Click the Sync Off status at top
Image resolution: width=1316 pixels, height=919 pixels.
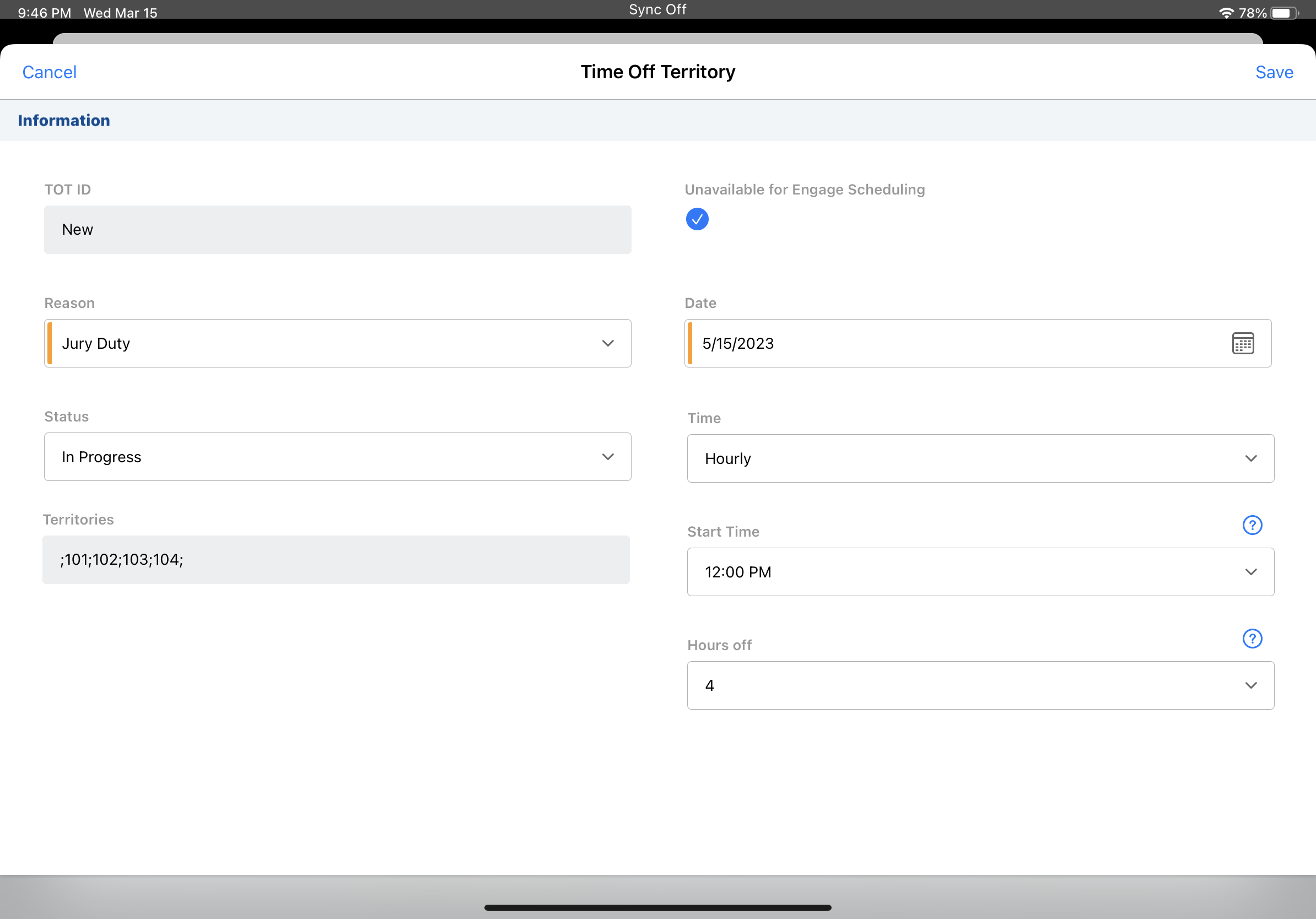[657, 9]
